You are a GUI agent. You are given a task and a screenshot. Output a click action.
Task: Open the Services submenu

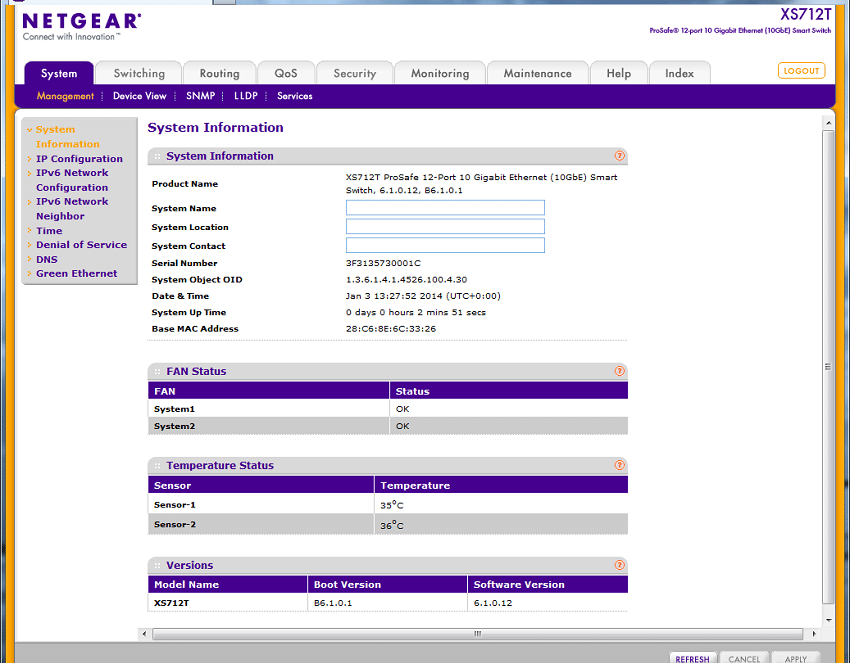tap(295, 96)
